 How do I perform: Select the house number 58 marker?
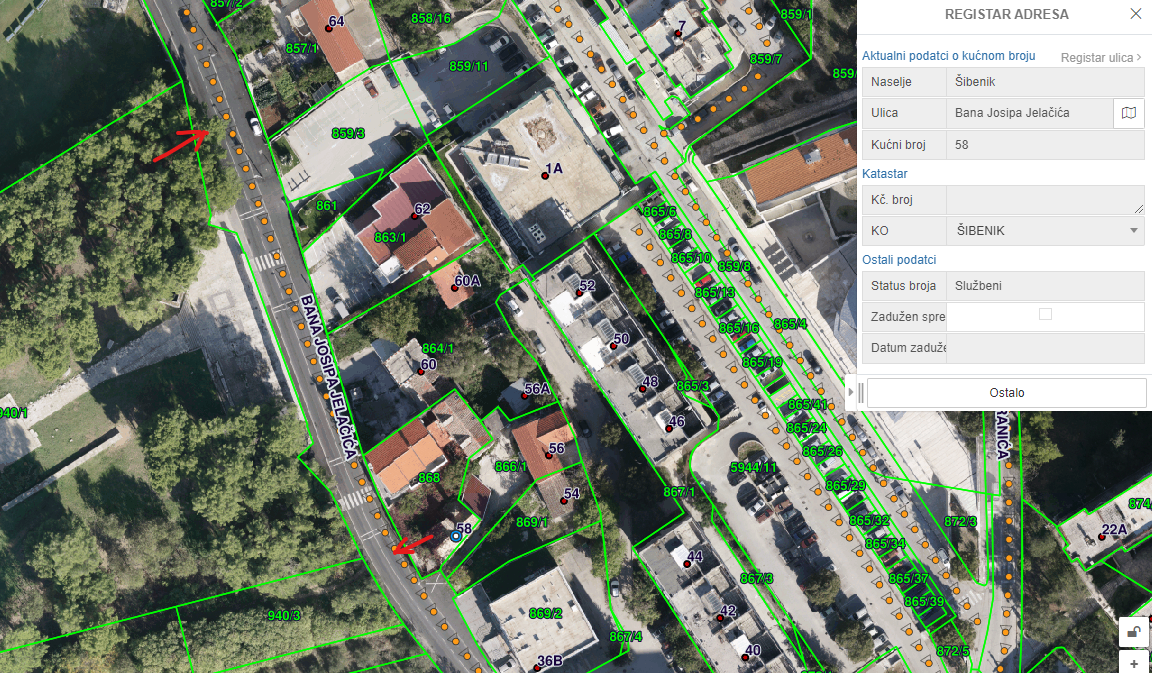click(456, 537)
